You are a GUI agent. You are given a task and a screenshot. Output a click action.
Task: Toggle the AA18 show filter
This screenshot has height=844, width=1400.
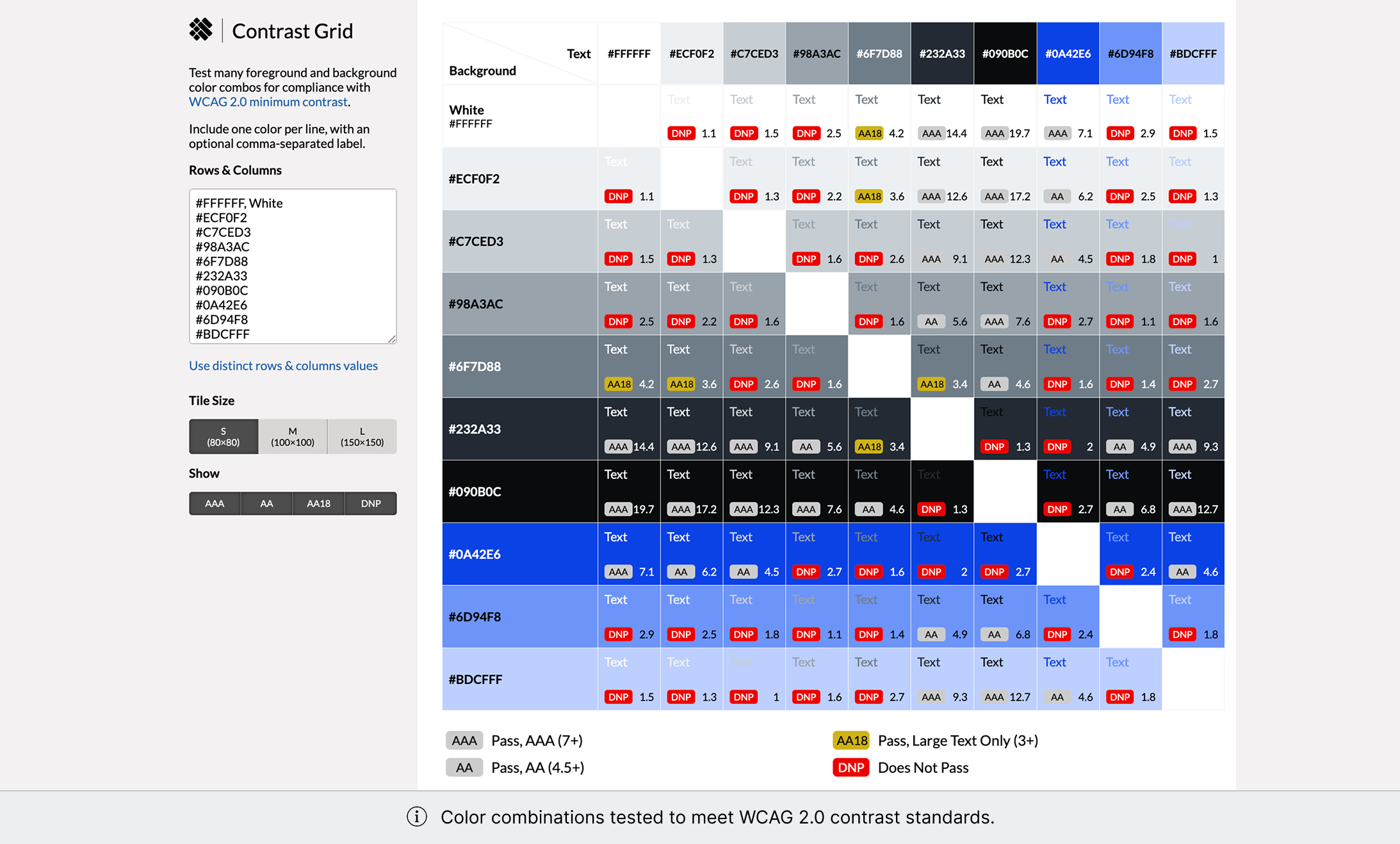(x=318, y=503)
